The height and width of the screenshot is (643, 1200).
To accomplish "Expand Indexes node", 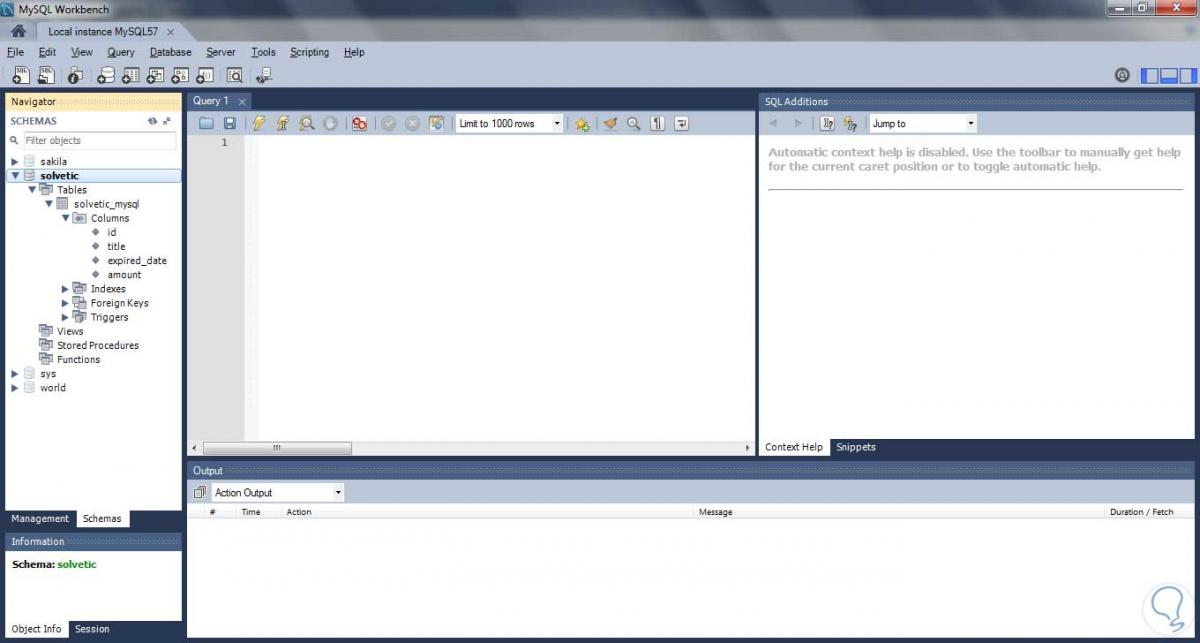I will [x=66, y=289].
